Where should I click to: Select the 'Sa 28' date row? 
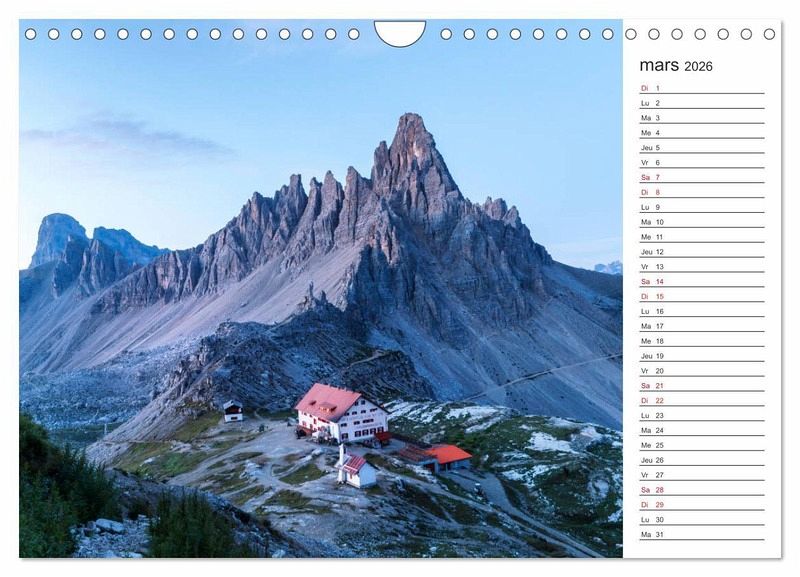pyautogui.click(x=702, y=490)
